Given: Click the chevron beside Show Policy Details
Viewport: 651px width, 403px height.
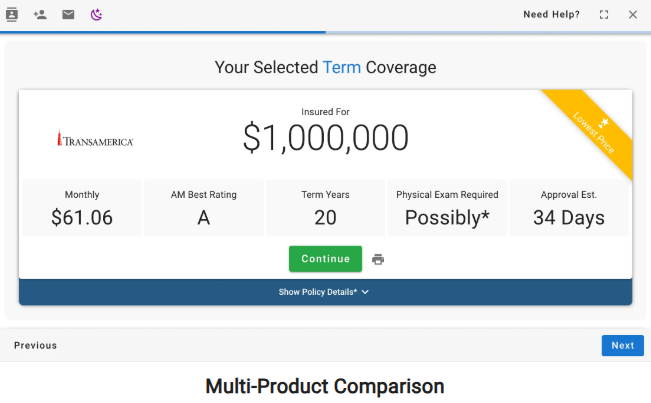Looking at the screenshot, I should coord(366,292).
